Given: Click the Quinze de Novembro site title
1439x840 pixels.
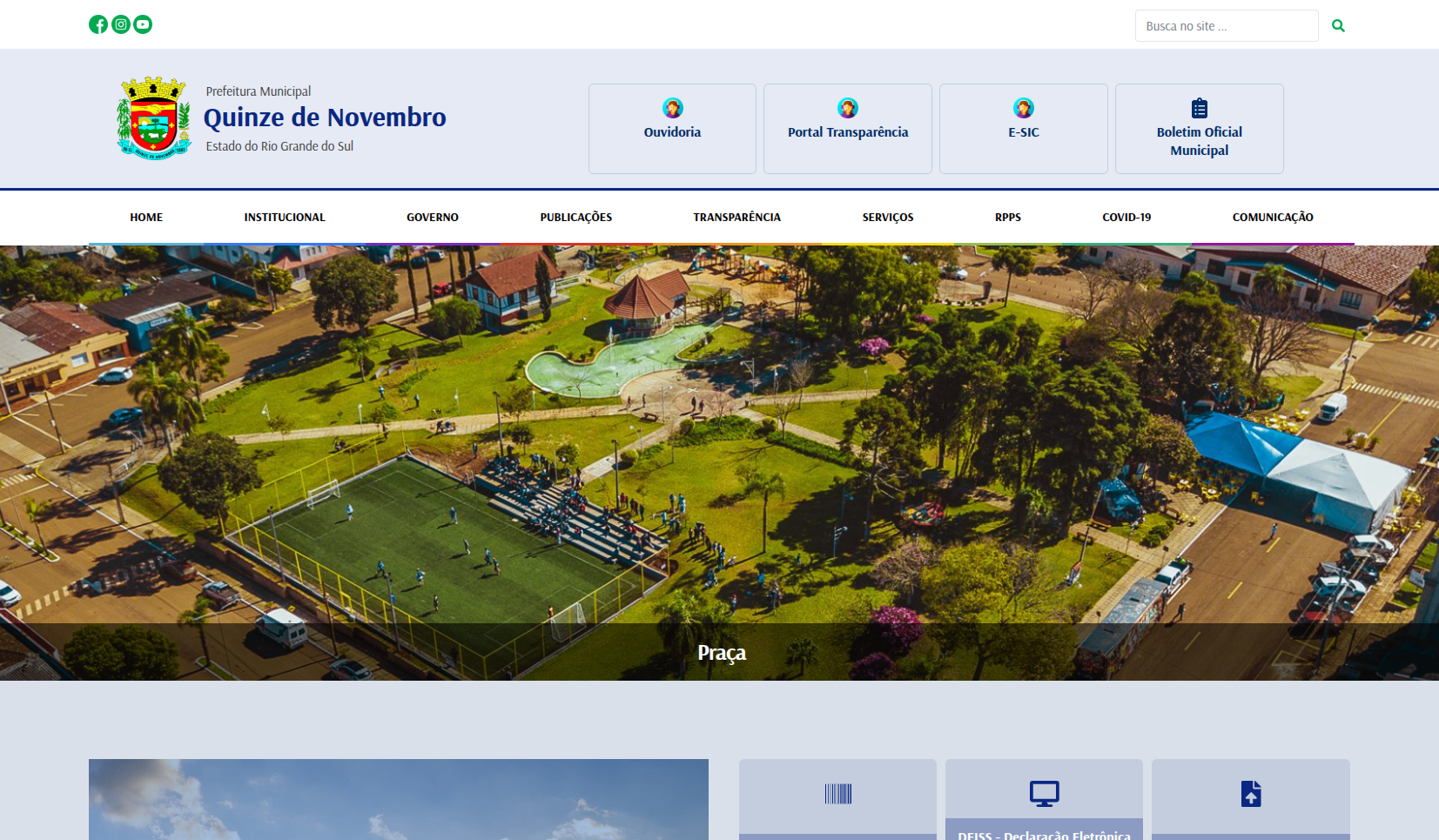Looking at the screenshot, I should (x=325, y=118).
